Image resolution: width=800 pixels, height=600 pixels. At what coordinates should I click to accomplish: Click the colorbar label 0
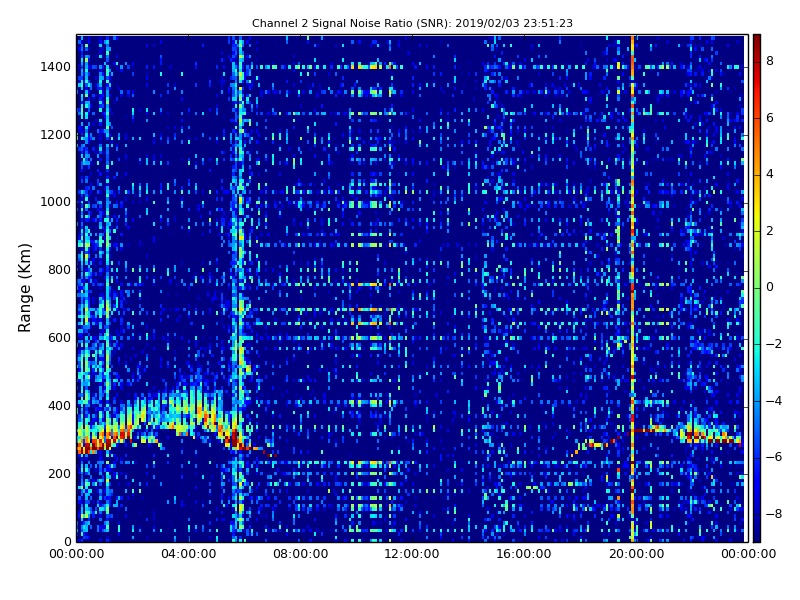coord(770,287)
